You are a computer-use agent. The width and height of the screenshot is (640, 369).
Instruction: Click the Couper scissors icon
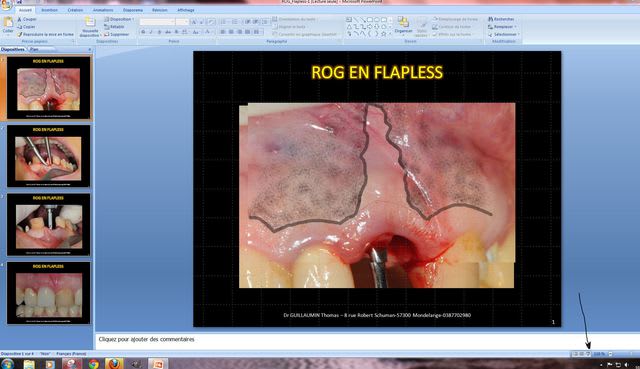(19, 19)
